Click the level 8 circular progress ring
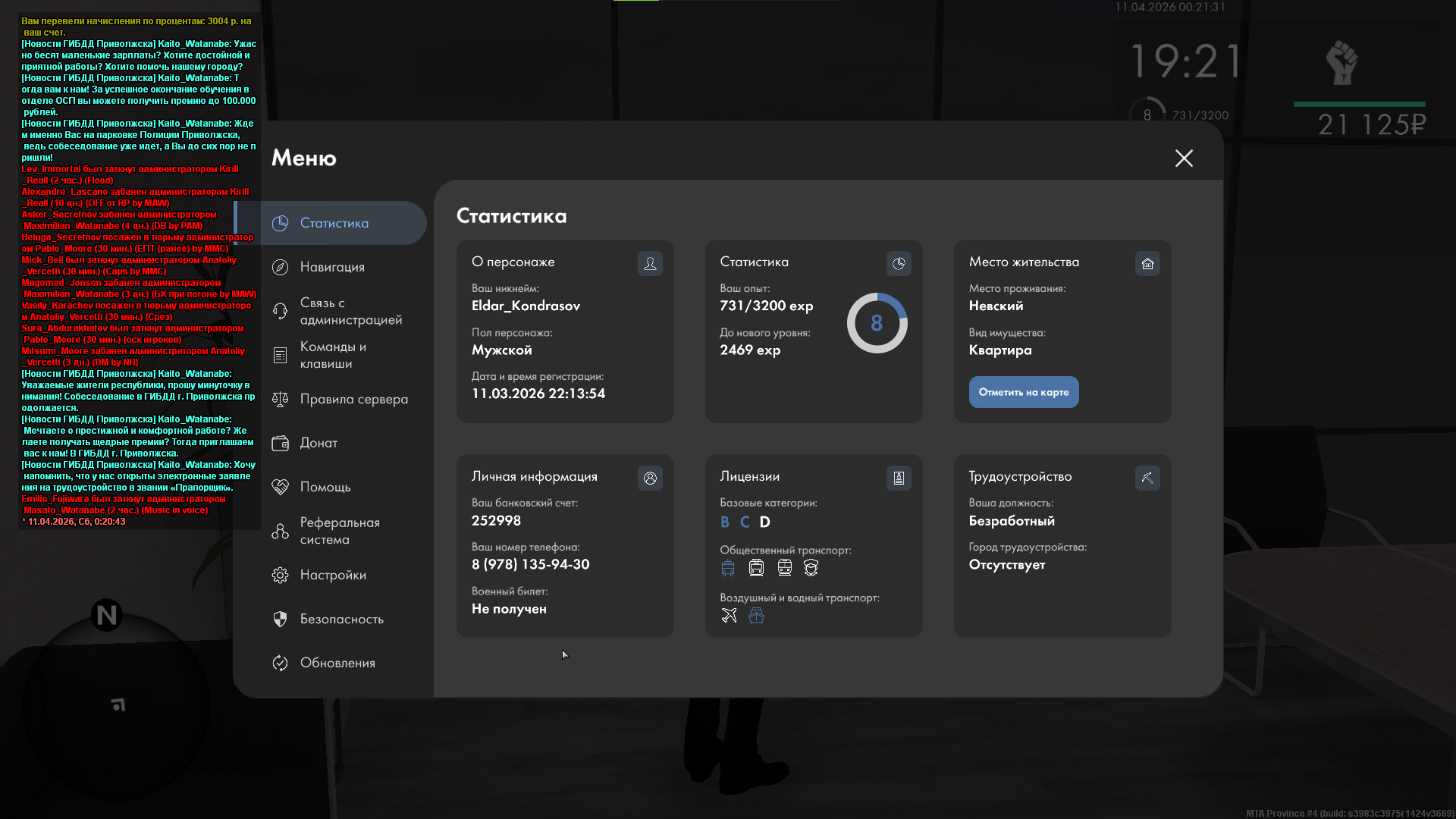The width and height of the screenshot is (1456, 819). click(x=877, y=323)
